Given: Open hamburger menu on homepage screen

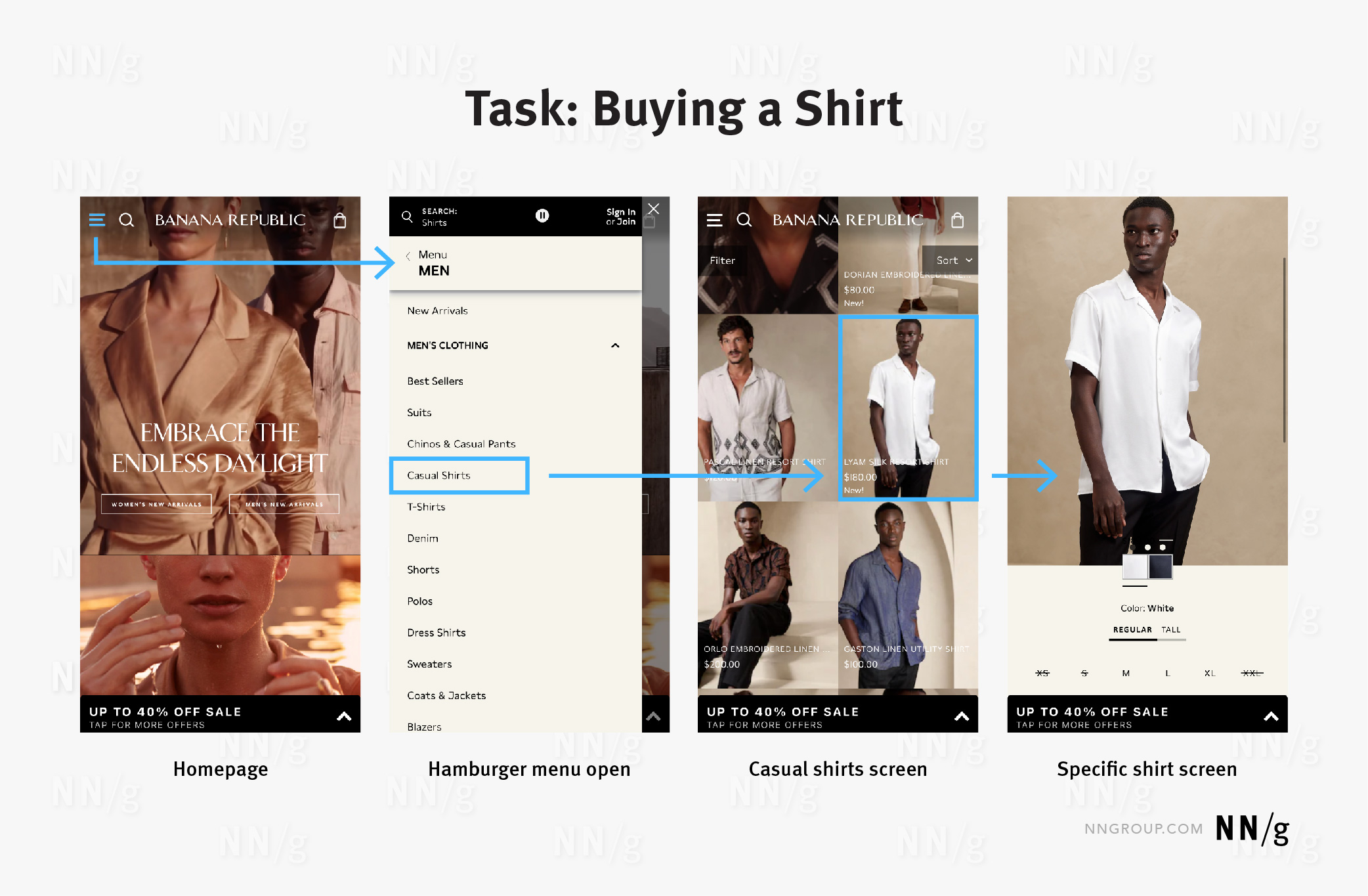Looking at the screenshot, I should (97, 220).
